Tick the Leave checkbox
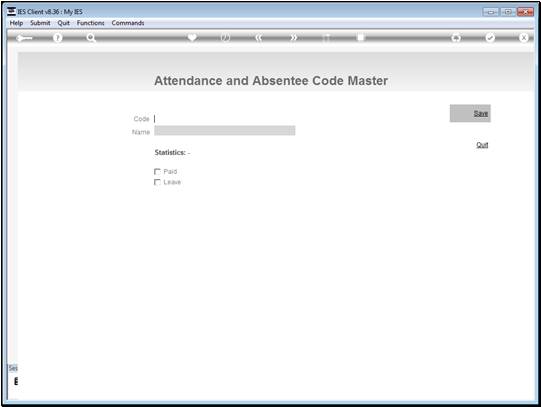The width and height of the screenshot is (541, 407). pos(157,182)
